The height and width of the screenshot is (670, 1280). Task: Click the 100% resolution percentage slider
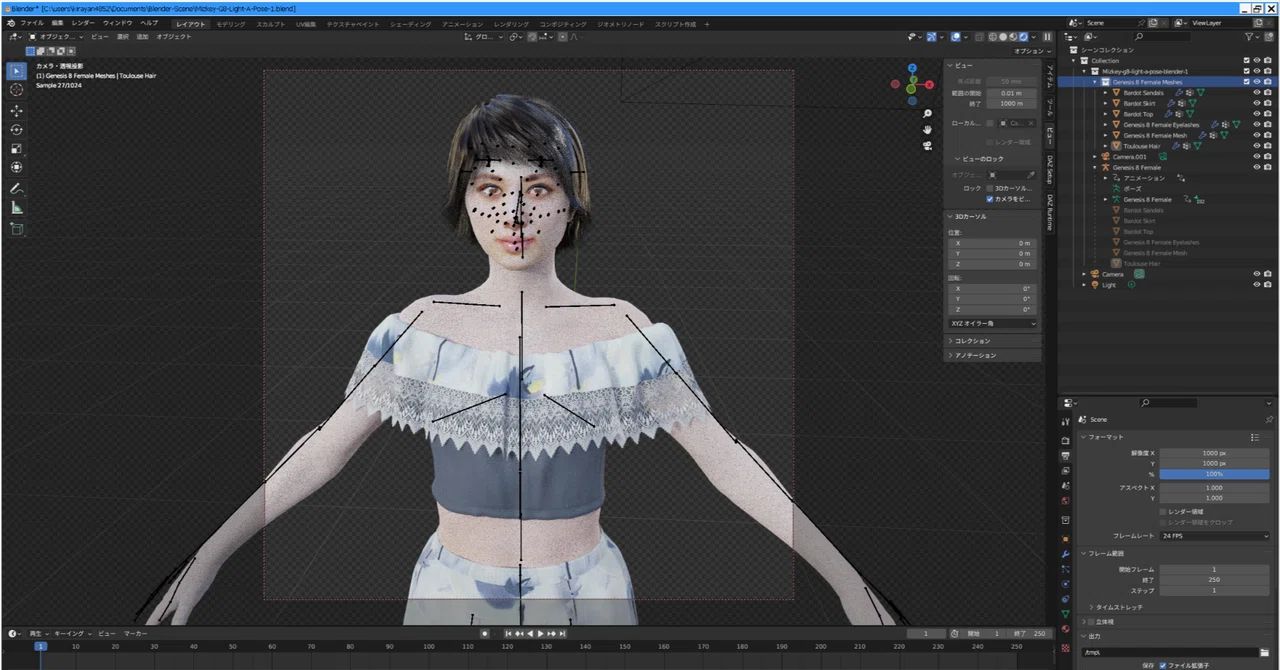tap(1215, 474)
